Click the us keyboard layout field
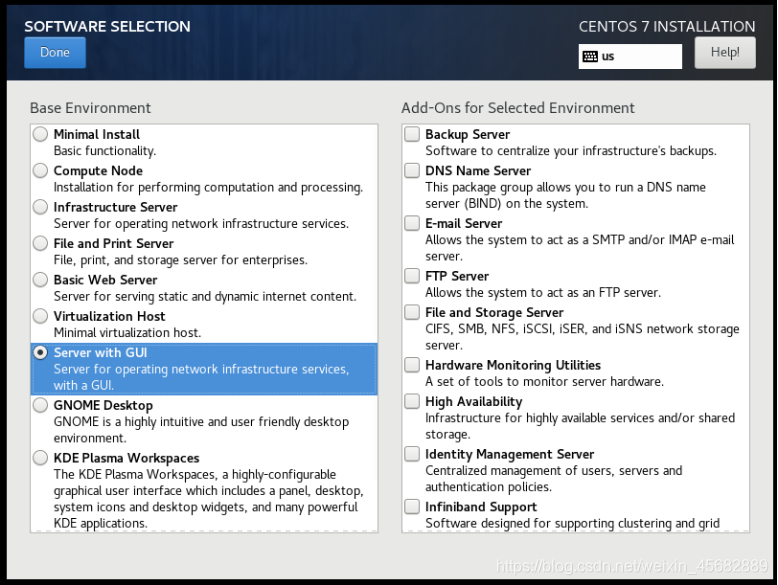This screenshot has height=585, width=778. pyautogui.click(x=630, y=56)
